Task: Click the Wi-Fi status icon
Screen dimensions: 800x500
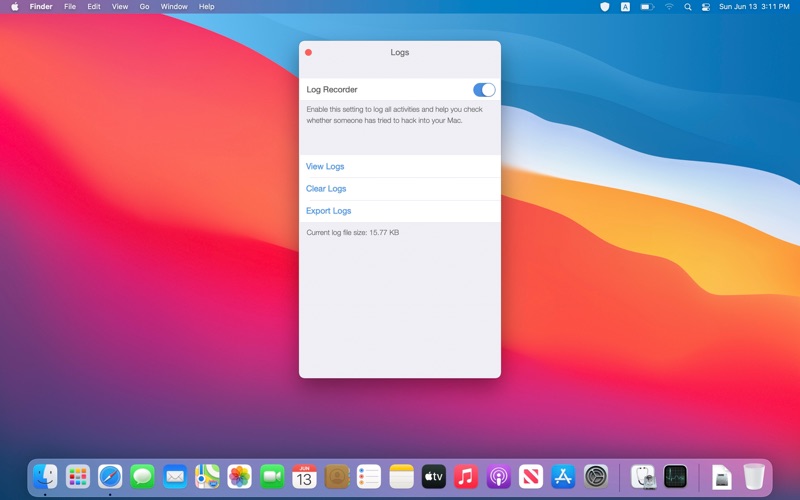Action: click(669, 7)
